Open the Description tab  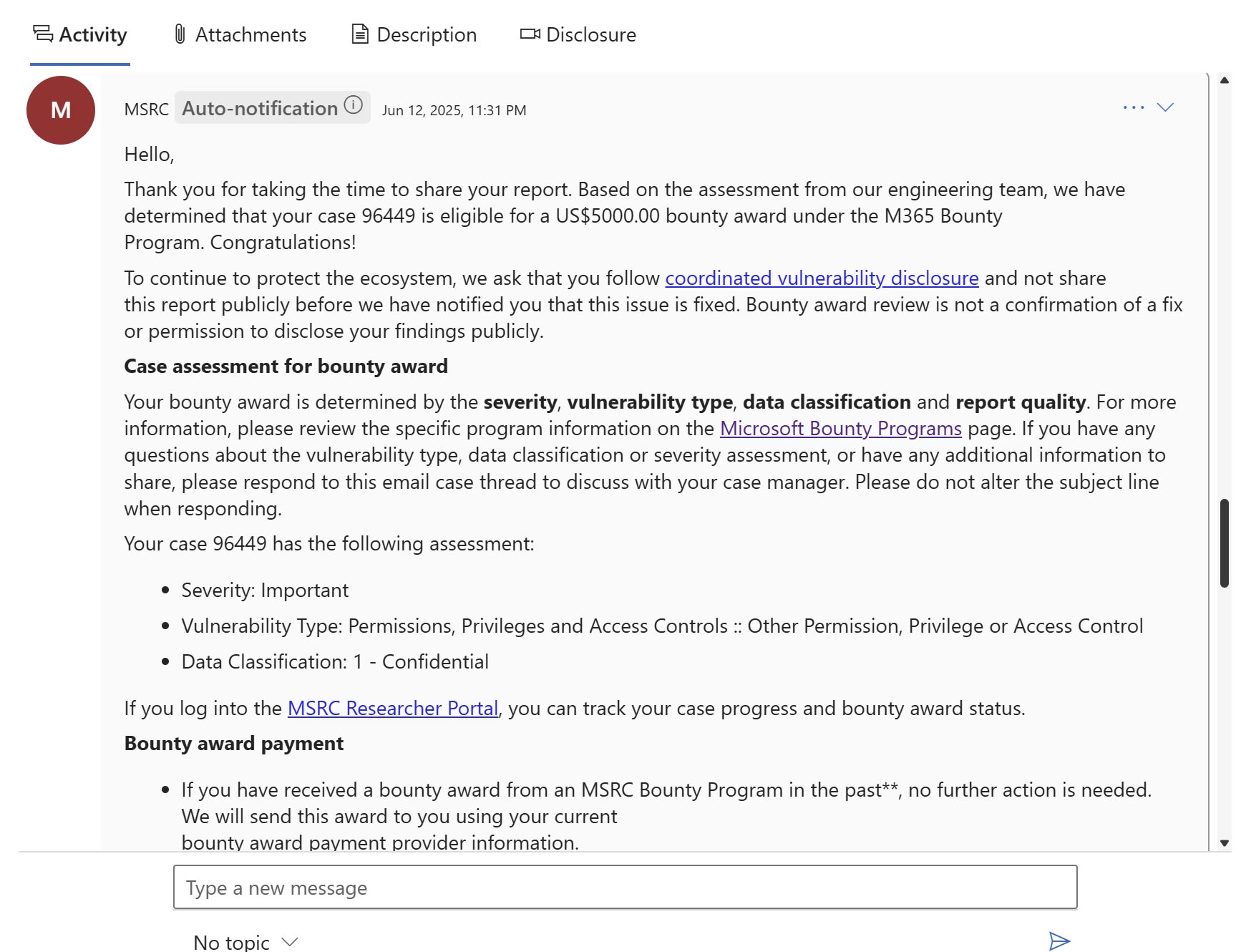(414, 34)
